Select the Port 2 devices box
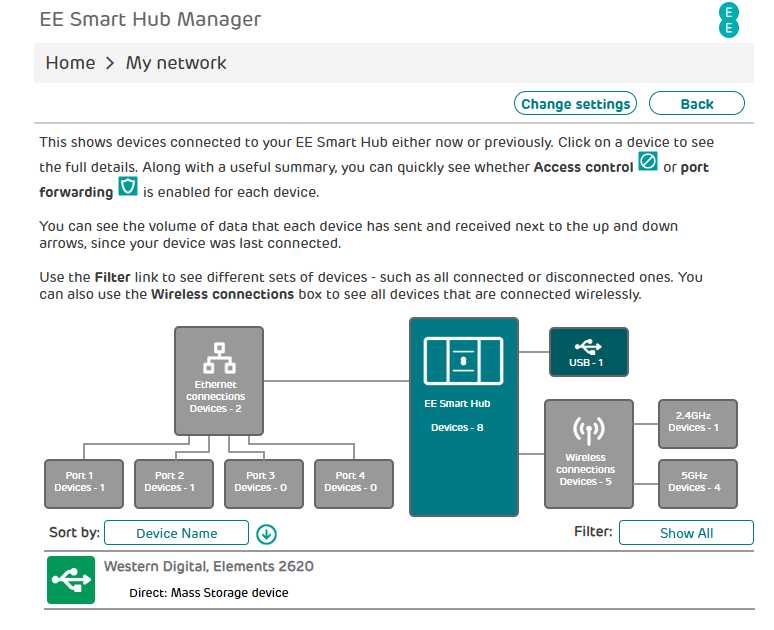This screenshot has height=630, width=774. (x=174, y=484)
